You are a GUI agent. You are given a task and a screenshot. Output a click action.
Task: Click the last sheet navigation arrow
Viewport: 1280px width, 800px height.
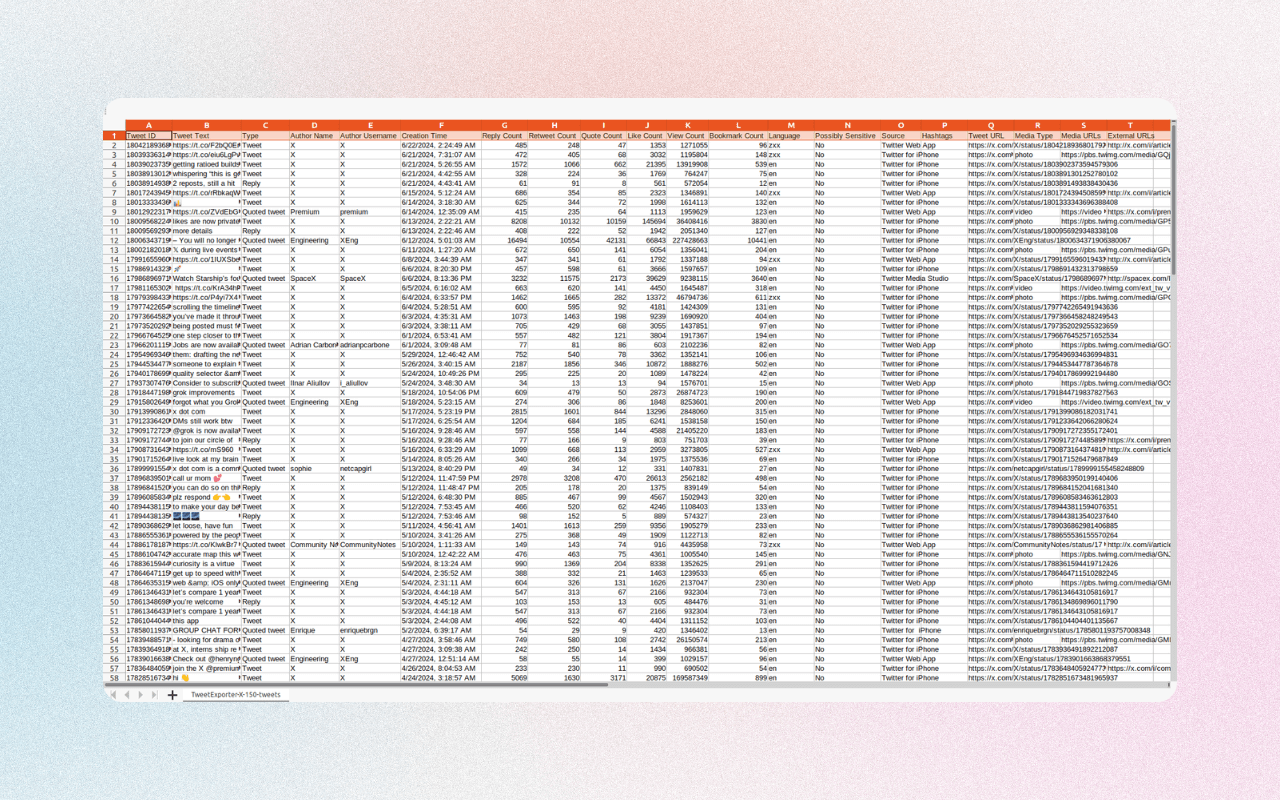click(x=154, y=694)
